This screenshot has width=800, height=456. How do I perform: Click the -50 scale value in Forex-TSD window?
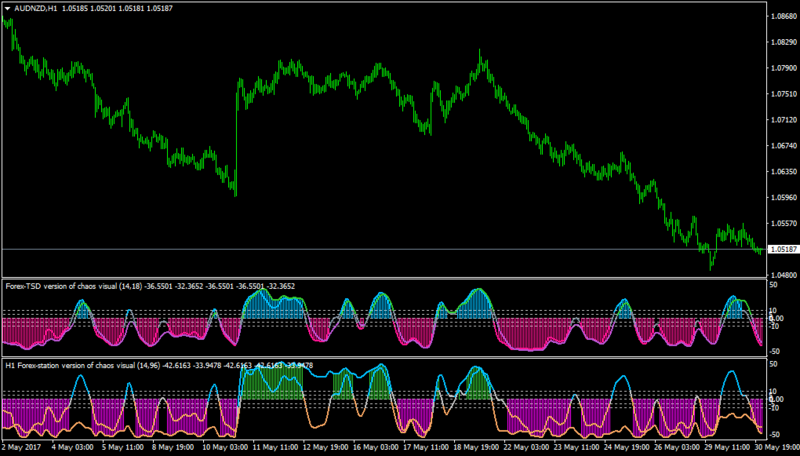(773, 351)
